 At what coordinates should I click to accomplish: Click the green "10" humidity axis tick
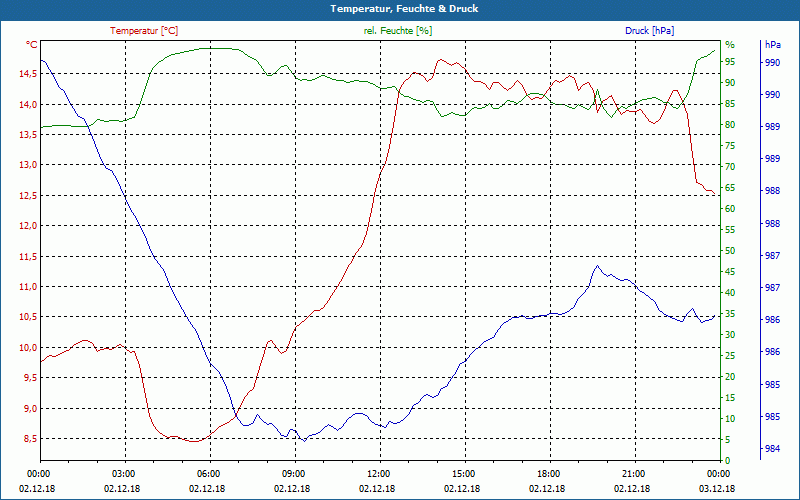pyautogui.click(x=730, y=419)
